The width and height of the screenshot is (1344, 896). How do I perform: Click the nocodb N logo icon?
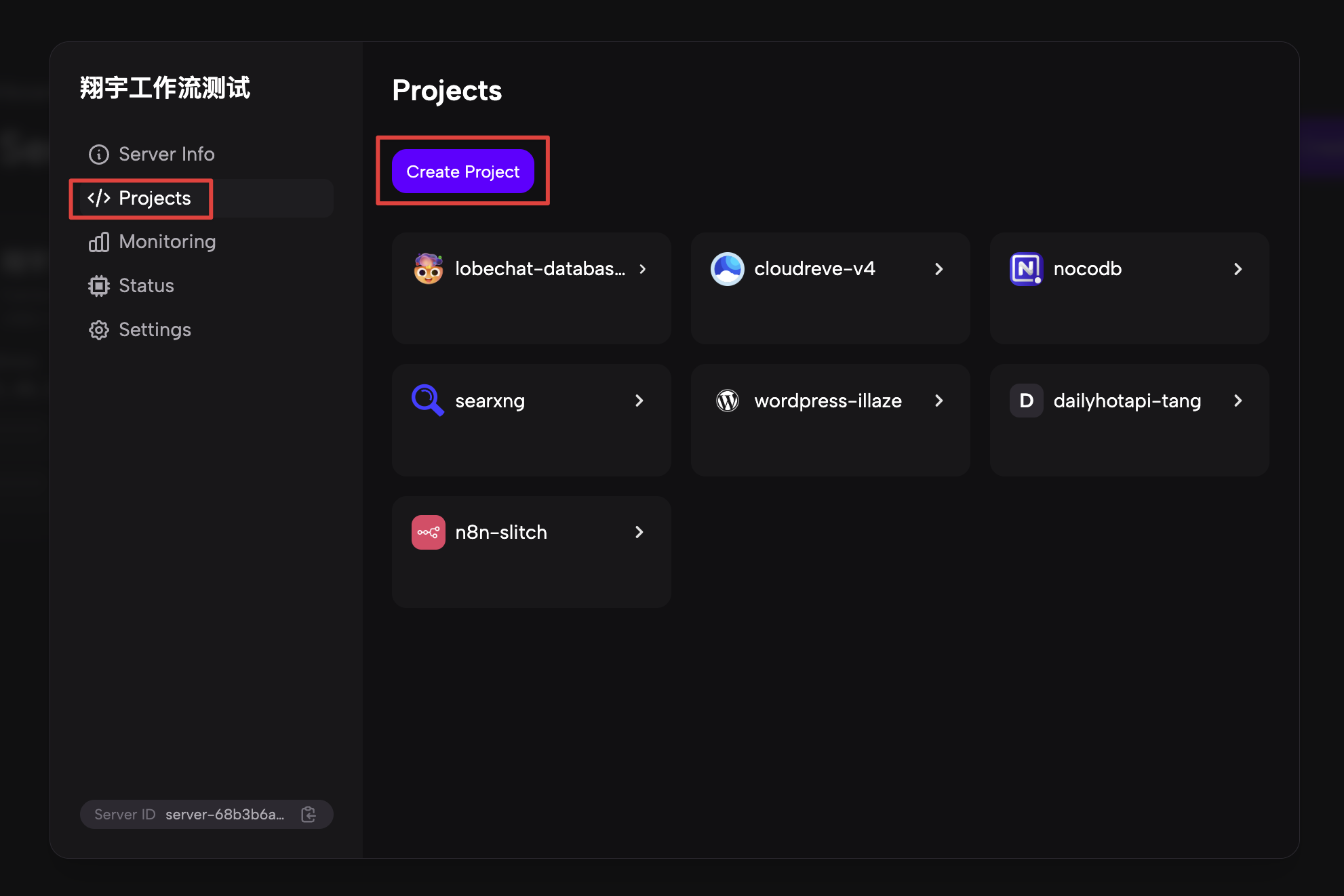1026,269
